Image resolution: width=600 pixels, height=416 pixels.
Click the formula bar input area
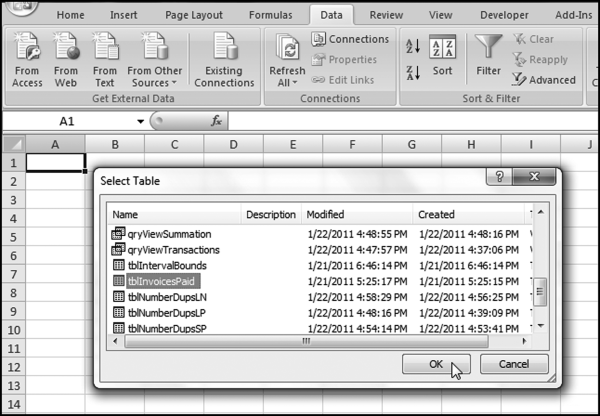tap(413, 121)
